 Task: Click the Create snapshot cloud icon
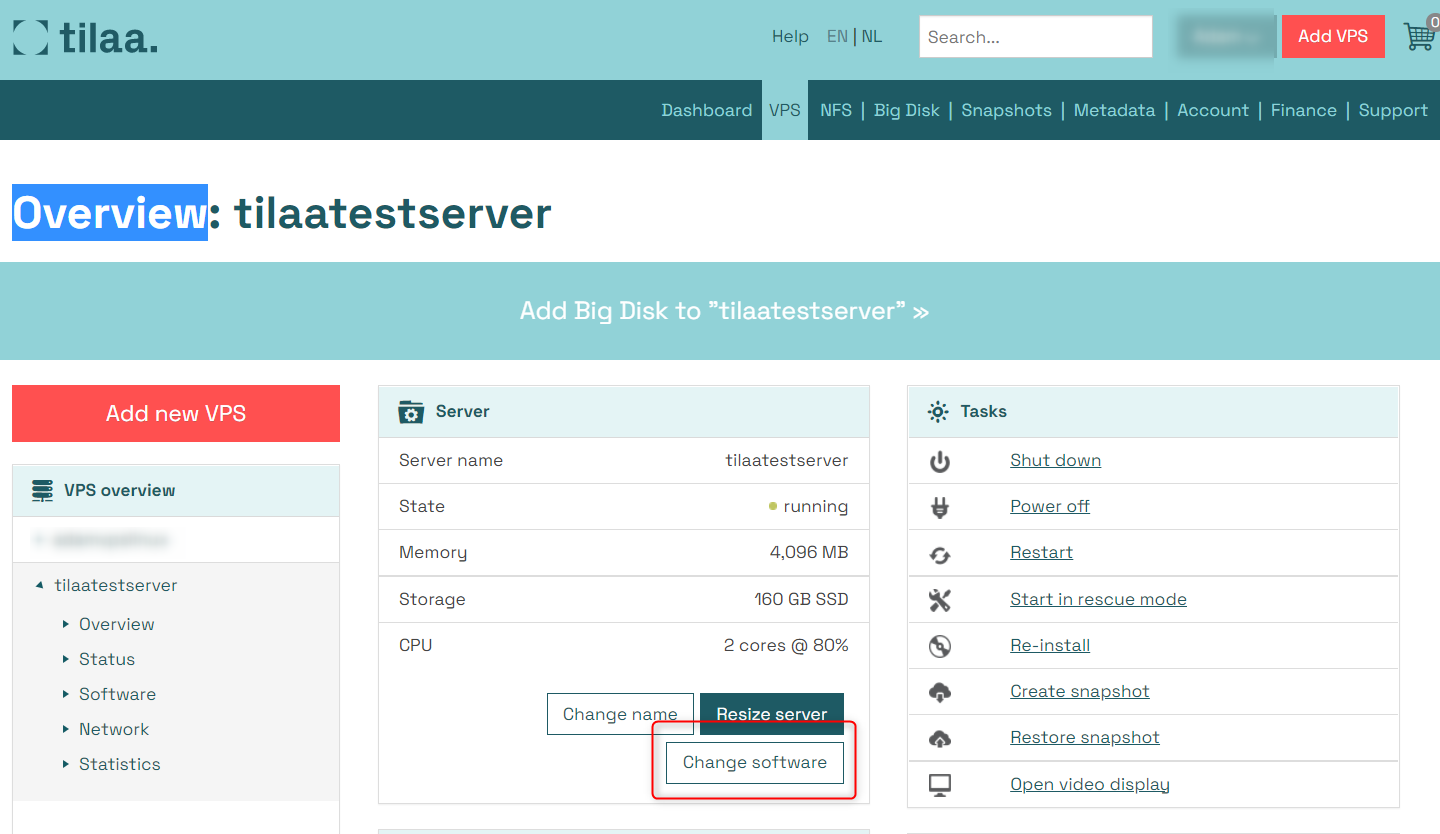940,692
